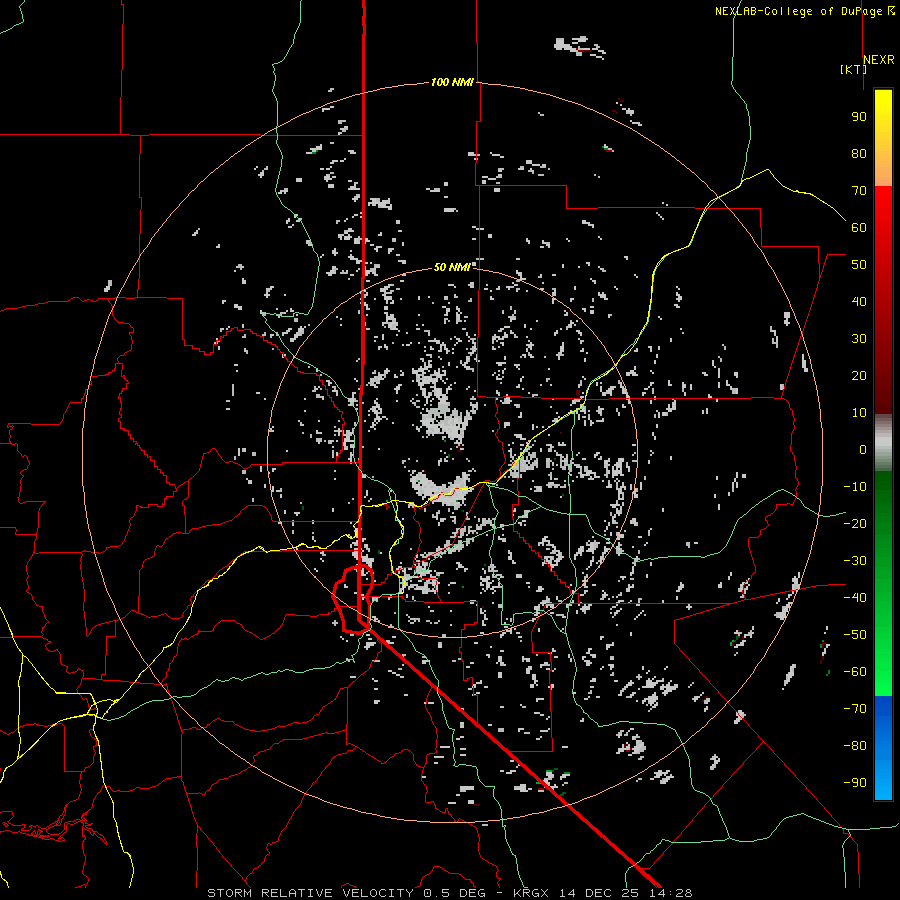The height and width of the screenshot is (900, 900).
Task: Click the thick red outlined polygon near radar
Action: tap(353, 599)
